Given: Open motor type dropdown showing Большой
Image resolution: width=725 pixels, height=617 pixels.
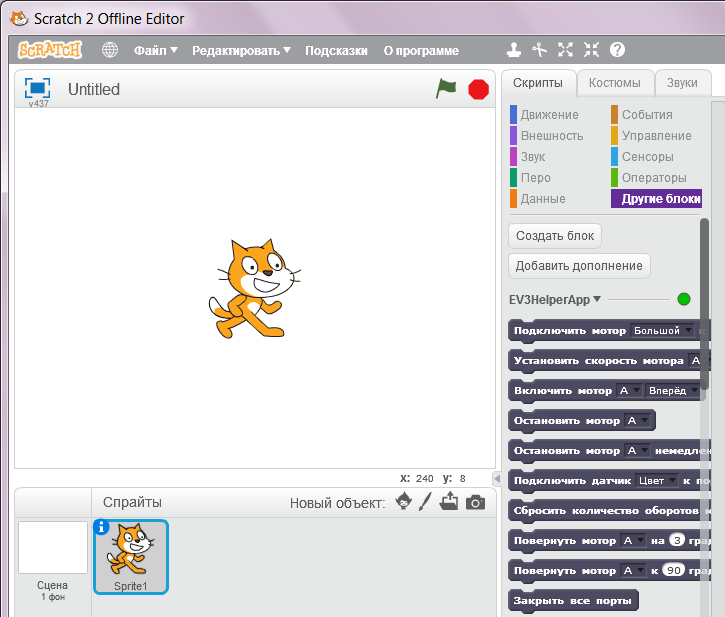Looking at the screenshot, I should [663, 331].
